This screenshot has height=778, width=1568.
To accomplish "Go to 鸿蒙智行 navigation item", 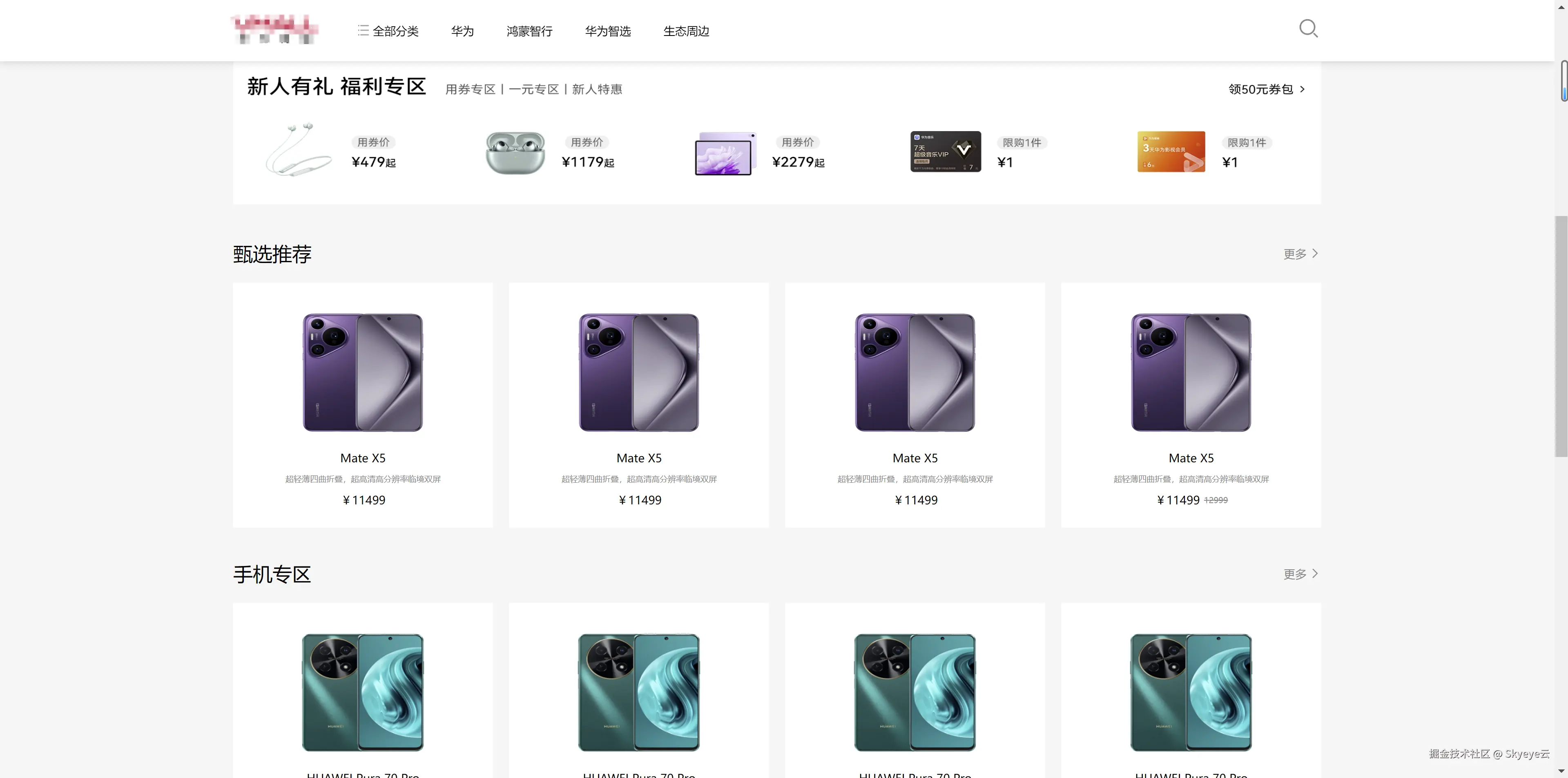I will click(x=529, y=31).
